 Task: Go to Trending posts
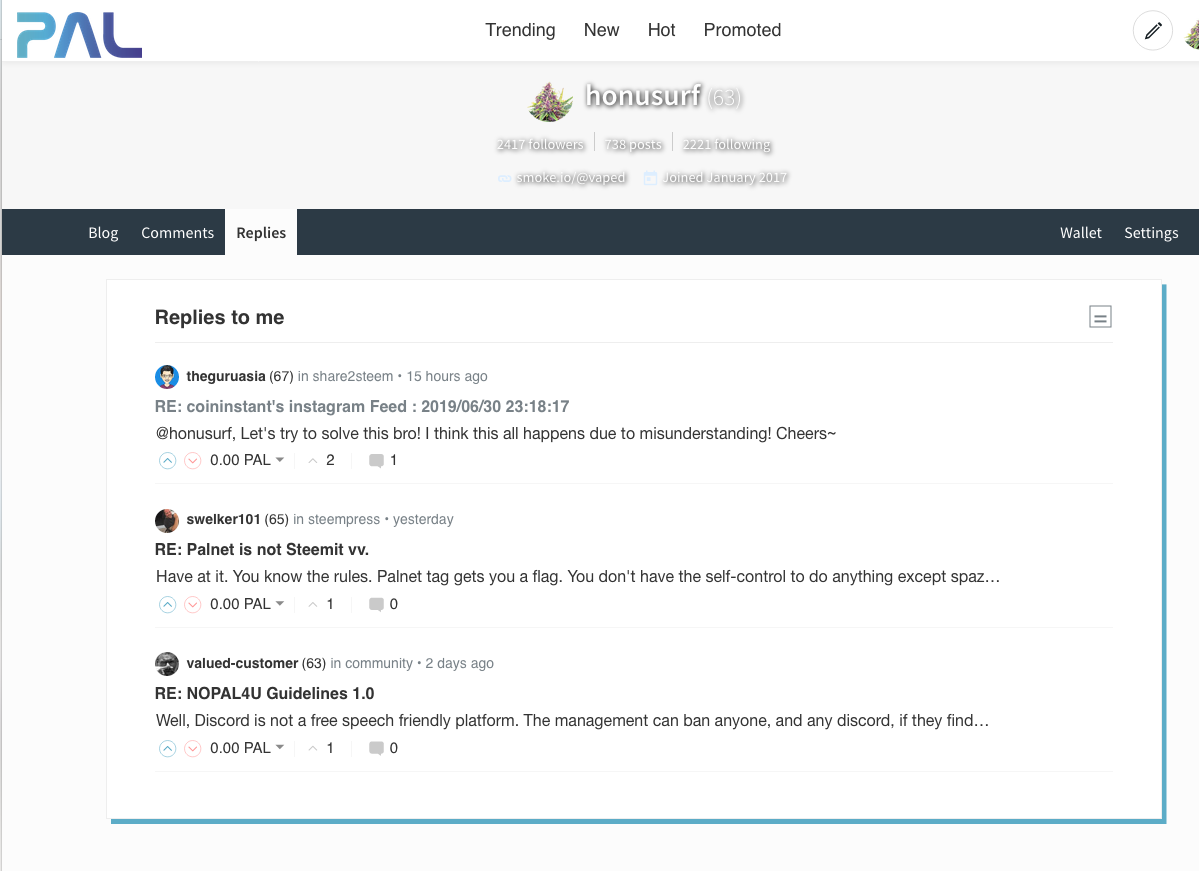point(520,30)
